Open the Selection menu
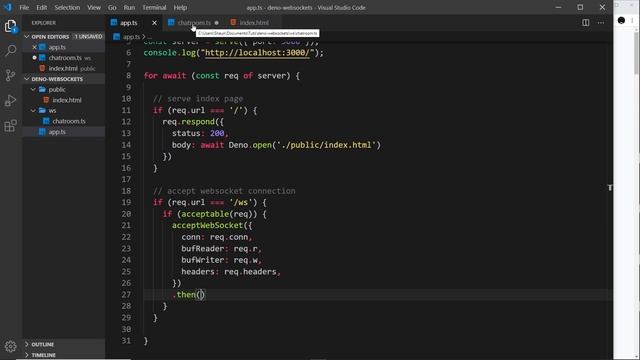640x360 pixels. point(67,7)
